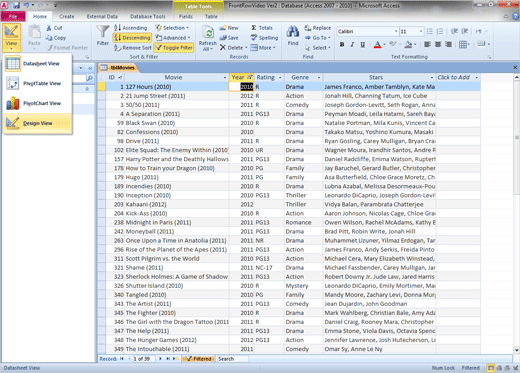Open the Go To dropdown
This screenshot has width=520, height=373.
(318, 38)
